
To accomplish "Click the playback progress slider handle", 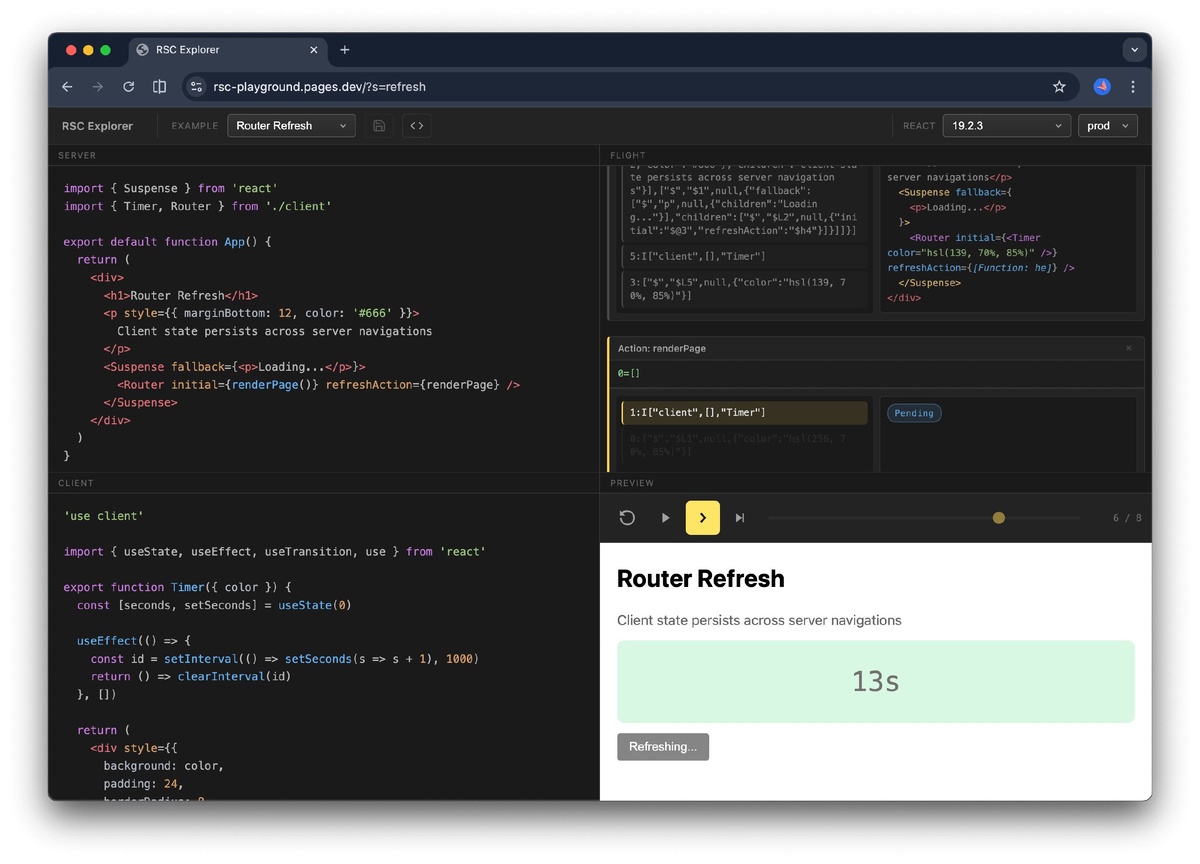I will click(x=998, y=518).
